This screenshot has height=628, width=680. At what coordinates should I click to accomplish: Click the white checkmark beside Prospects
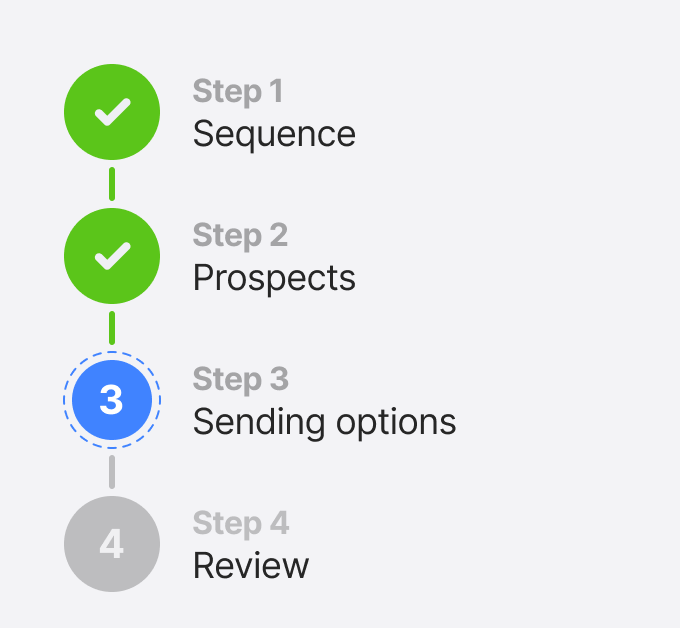pos(113,256)
